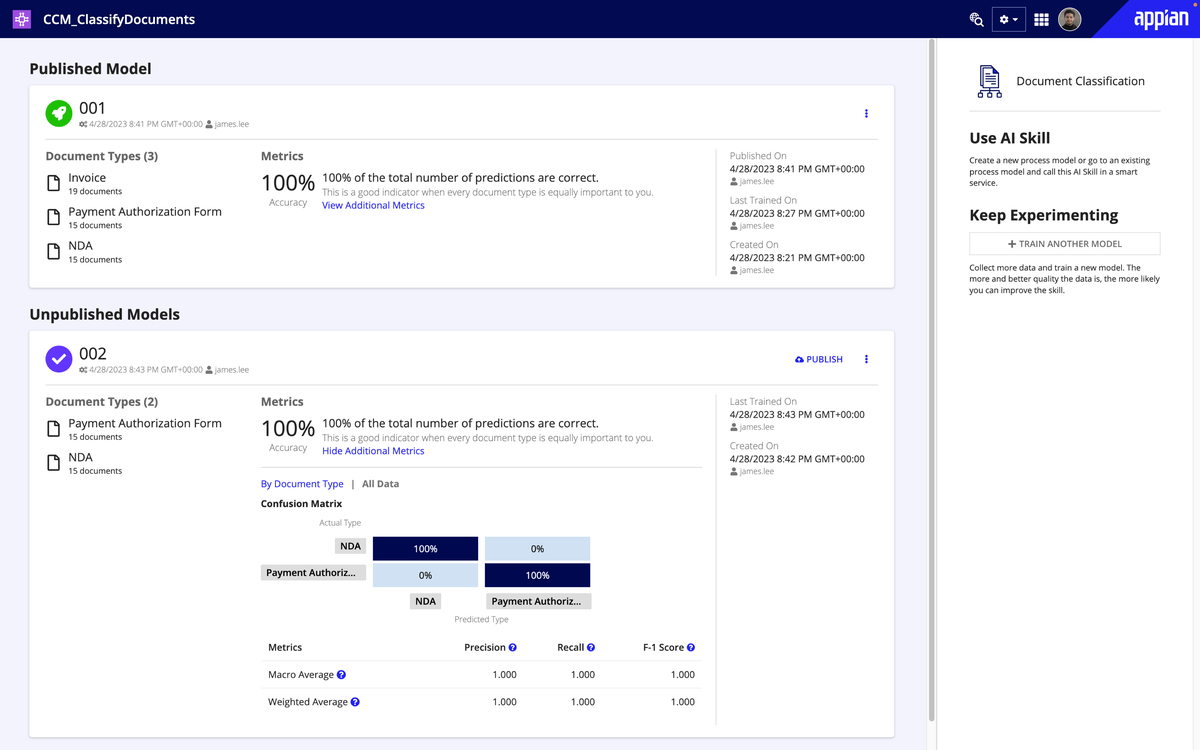The width and height of the screenshot is (1200, 750).
Task: Click the F-1 Score help icon
Action: pyautogui.click(x=691, y=648)
